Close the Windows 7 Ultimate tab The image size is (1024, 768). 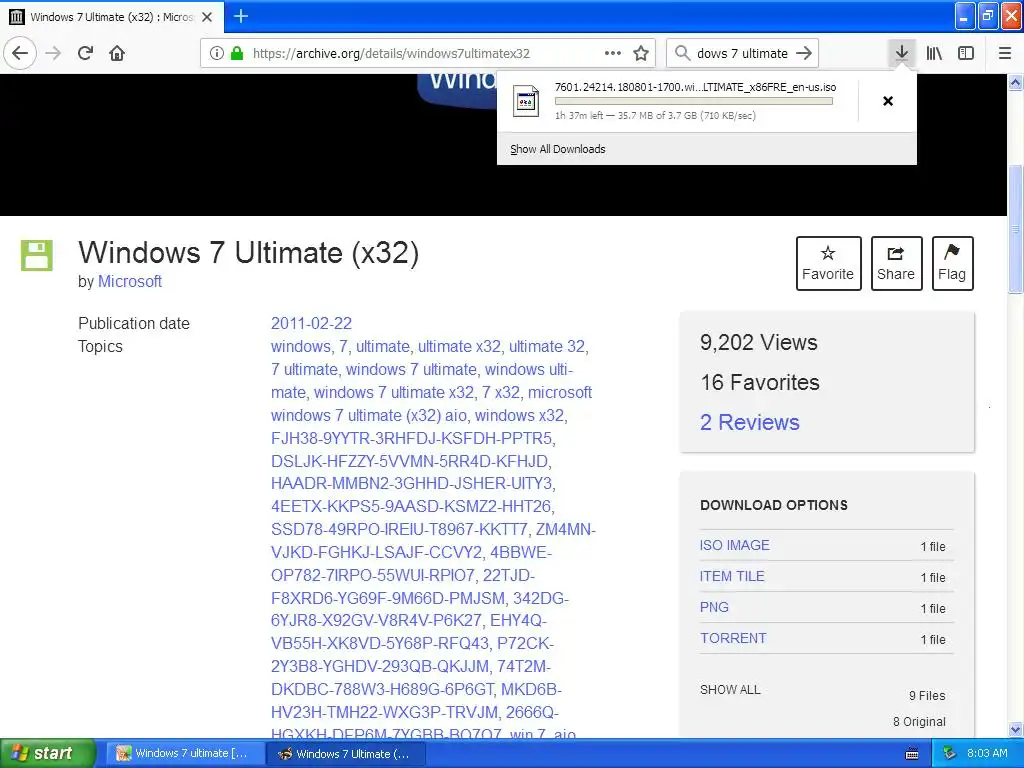(207, 17)
